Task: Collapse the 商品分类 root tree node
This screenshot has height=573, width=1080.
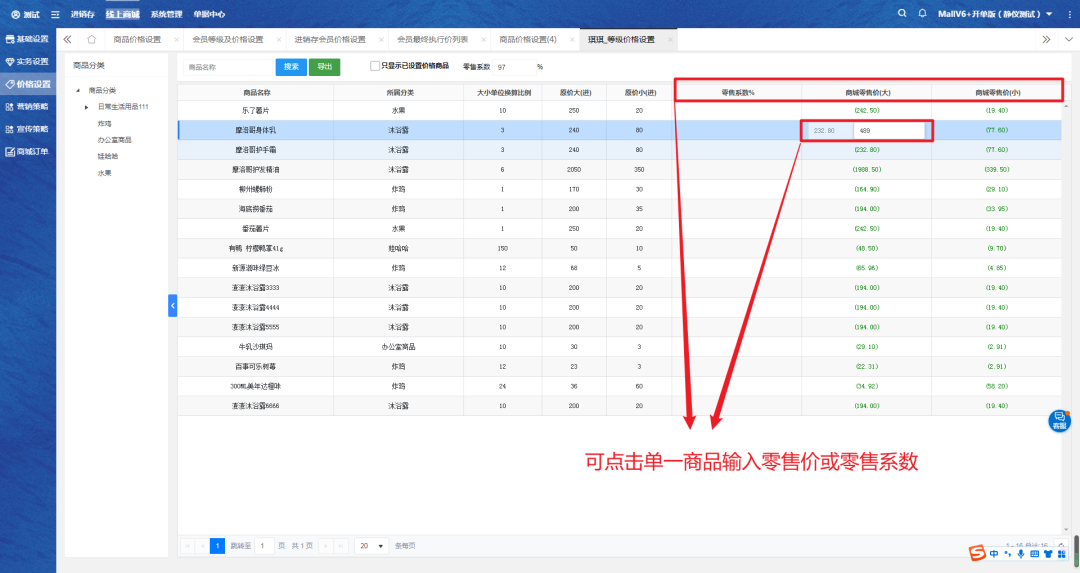Action: [x=79, y=91]
